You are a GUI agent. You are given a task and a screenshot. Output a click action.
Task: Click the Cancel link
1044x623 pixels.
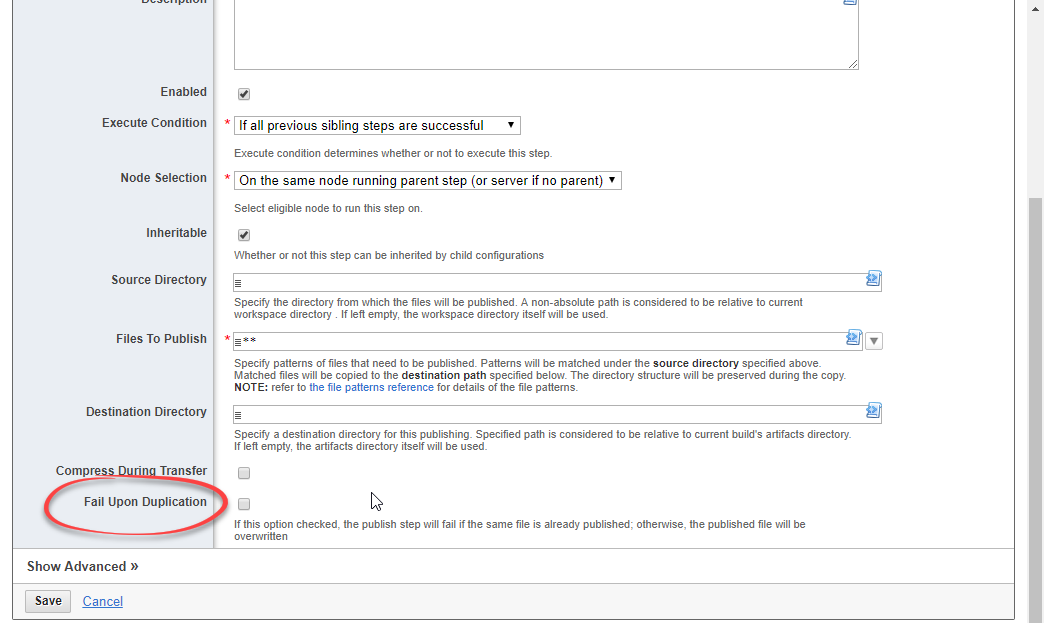[103, 602]
